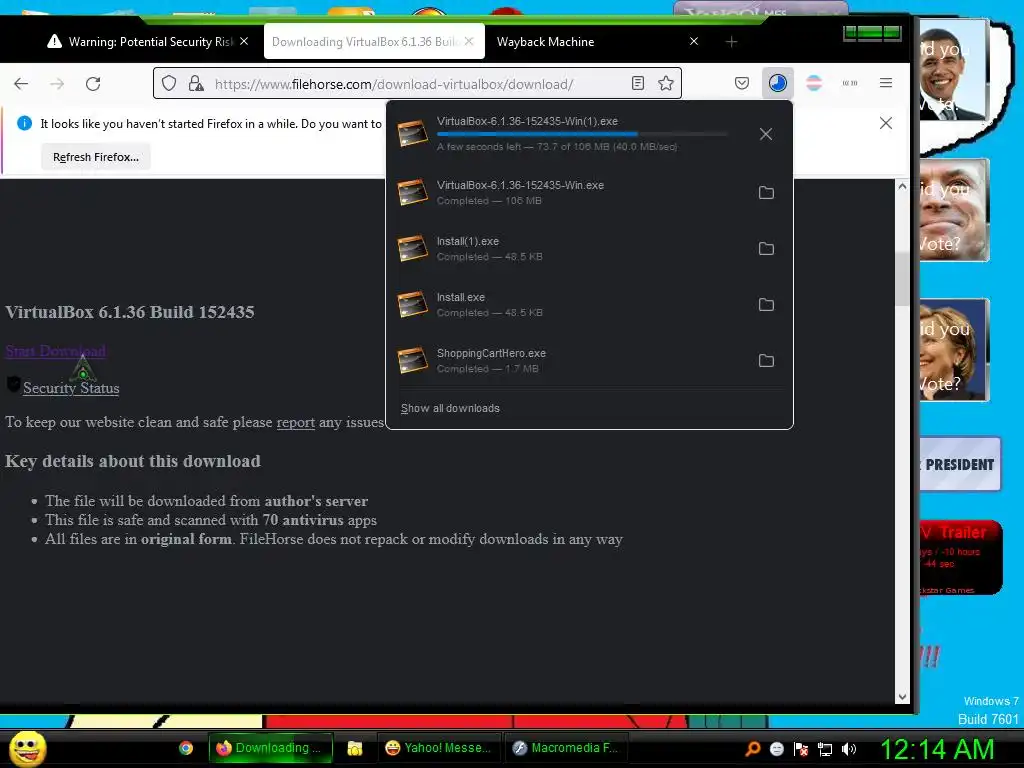Launch Chrome from the taskbar
The width and height of the screenshot is (1024, 768).
coord(186,748)
